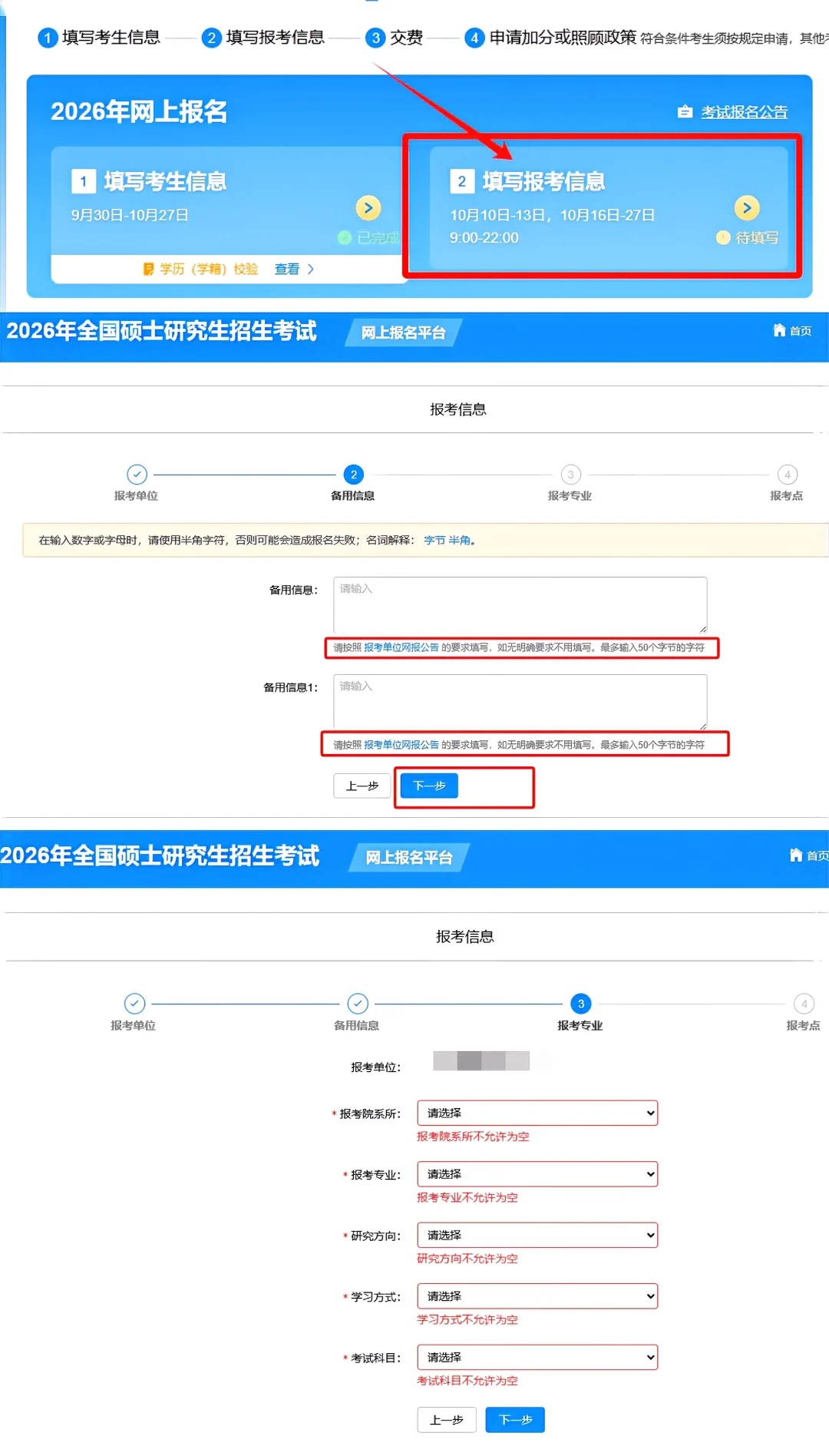
Task: Click the chevron next to 查看
Action: (x=311, y=269)
